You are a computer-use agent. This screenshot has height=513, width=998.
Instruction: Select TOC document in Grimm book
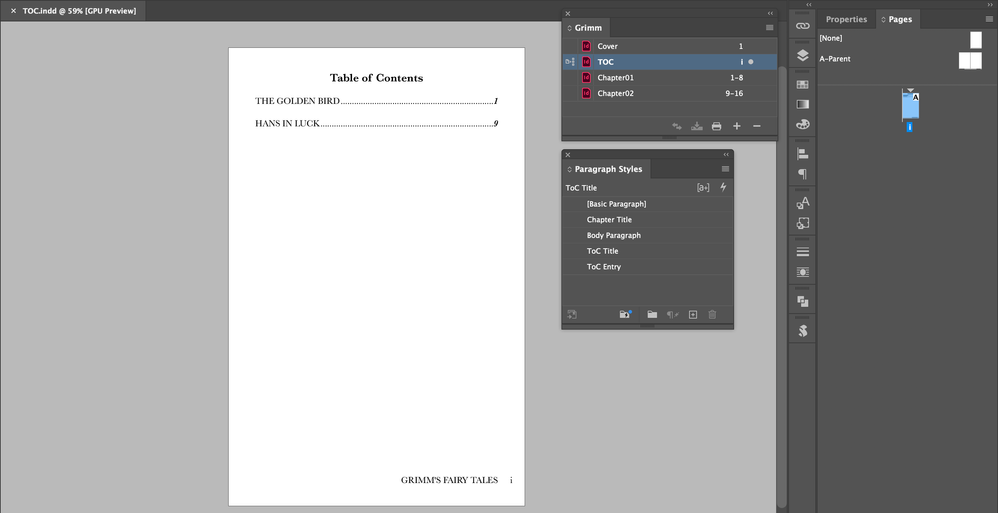click(x=670, y=62)
